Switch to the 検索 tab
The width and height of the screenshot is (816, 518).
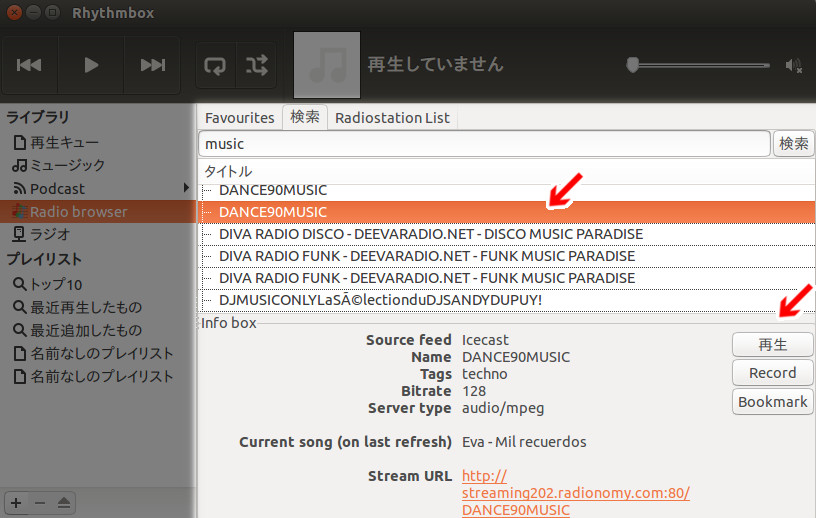click(305, 117)
